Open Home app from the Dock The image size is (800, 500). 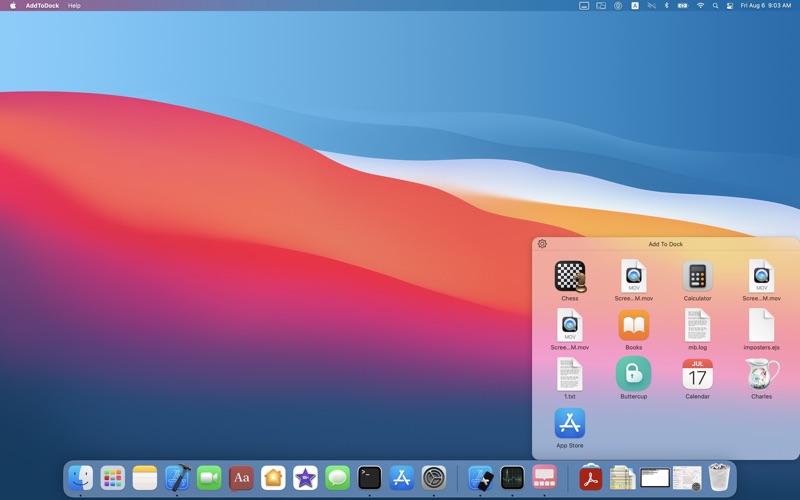coord(273,478)
